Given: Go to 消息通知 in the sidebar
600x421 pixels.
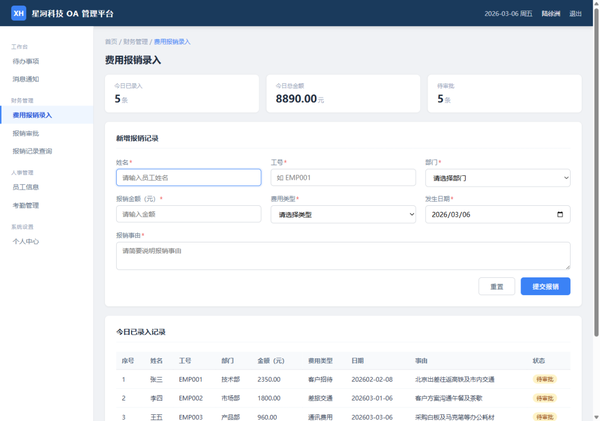Looking at the screenshot, I should (x=26, y=79).
